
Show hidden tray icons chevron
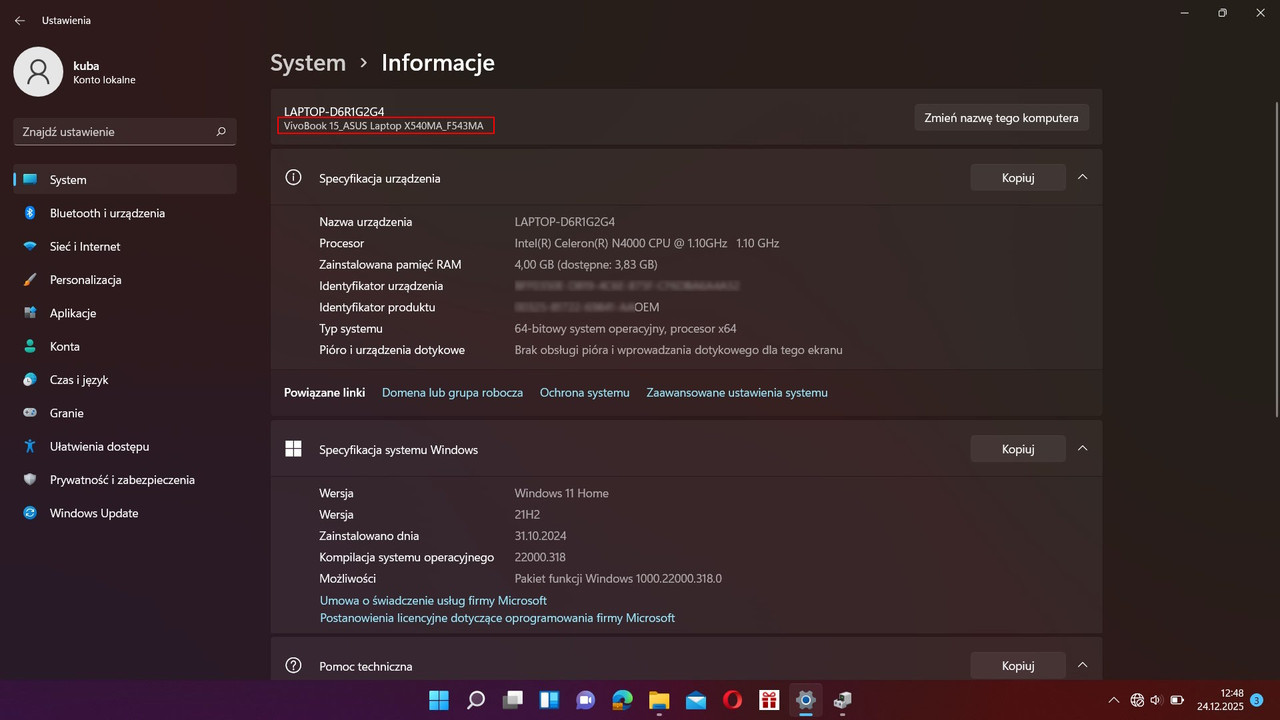[1115, 700]
